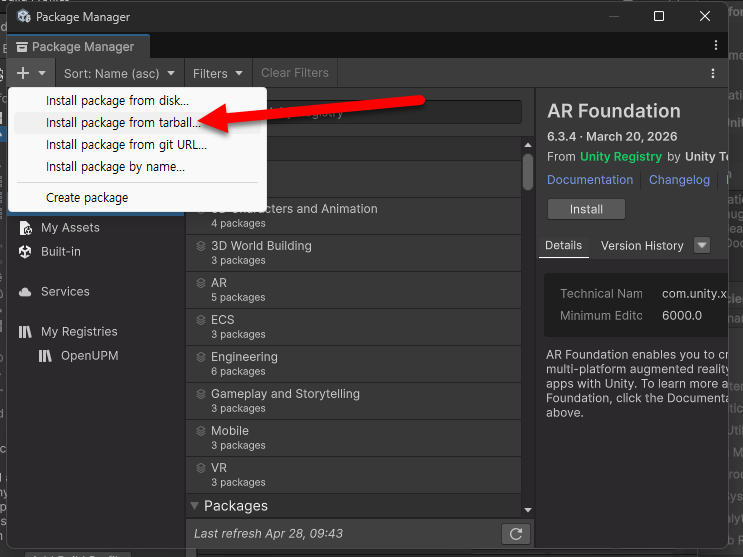Click the OpenUPM registry icon
743x557 pixels.
point(45,356)
